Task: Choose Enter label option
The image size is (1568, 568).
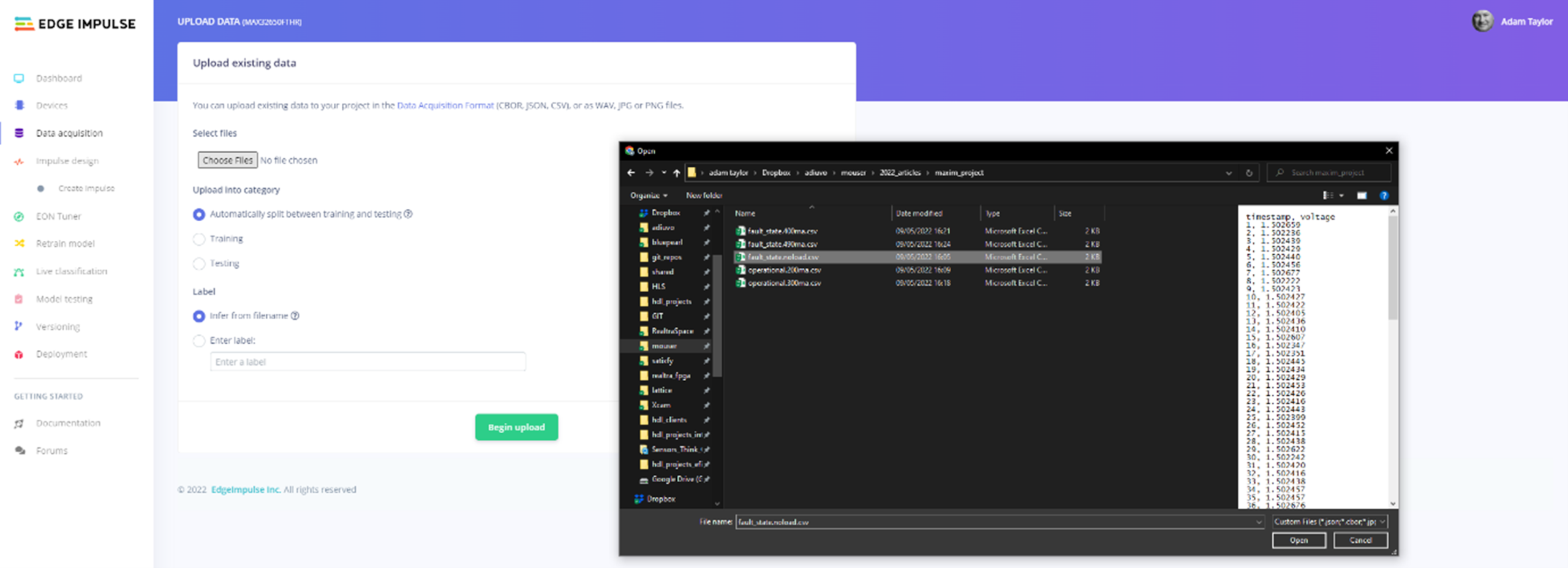Action: tap(199, 341)
